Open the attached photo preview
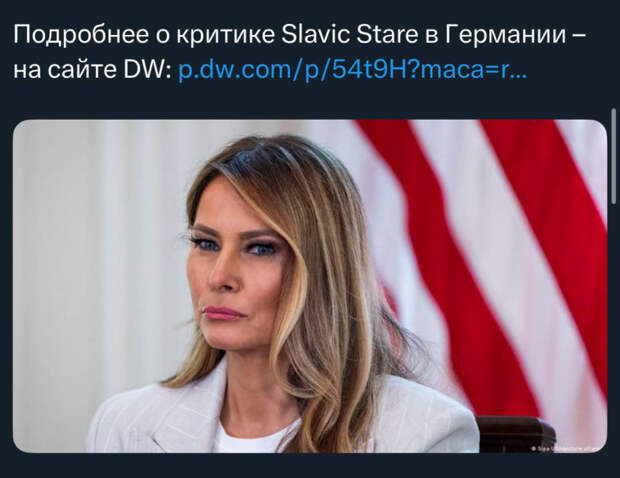 pos(310,286)
